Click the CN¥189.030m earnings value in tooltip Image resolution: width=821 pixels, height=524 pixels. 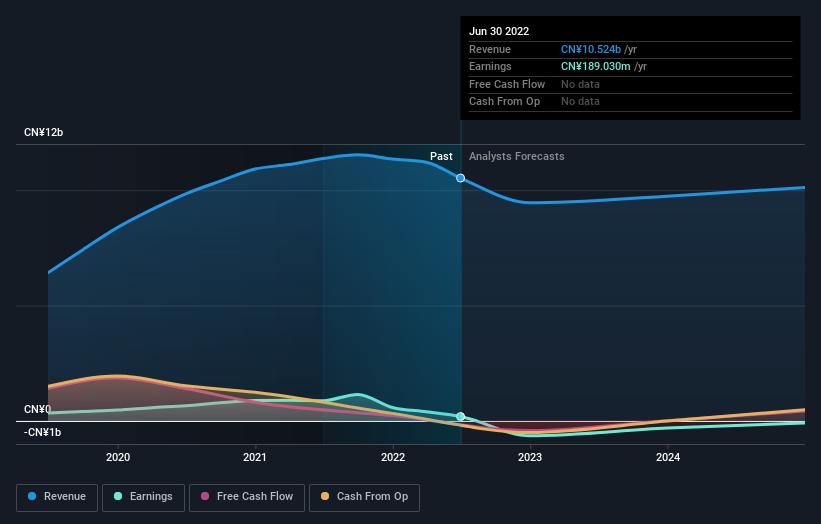tap(595, 66)
